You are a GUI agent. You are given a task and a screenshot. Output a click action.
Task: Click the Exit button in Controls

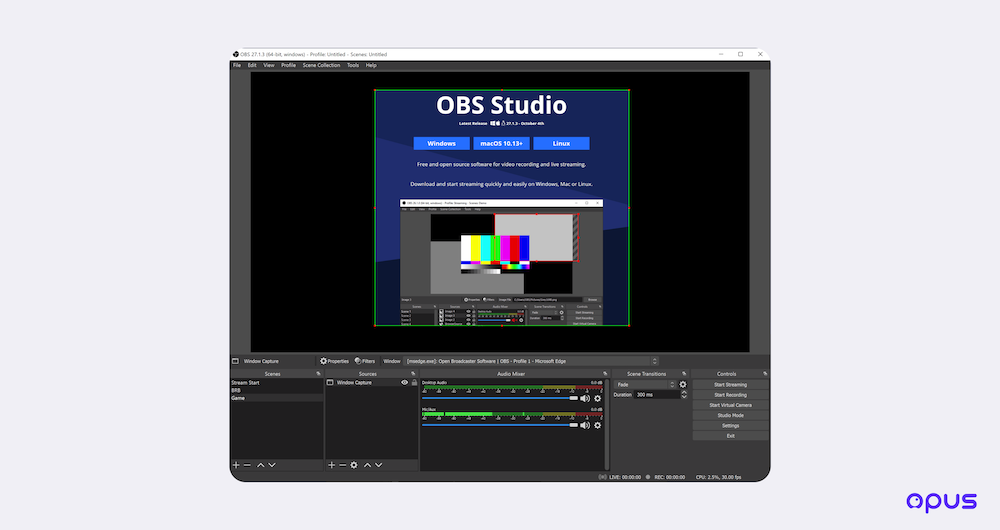(x=730, y=436)
